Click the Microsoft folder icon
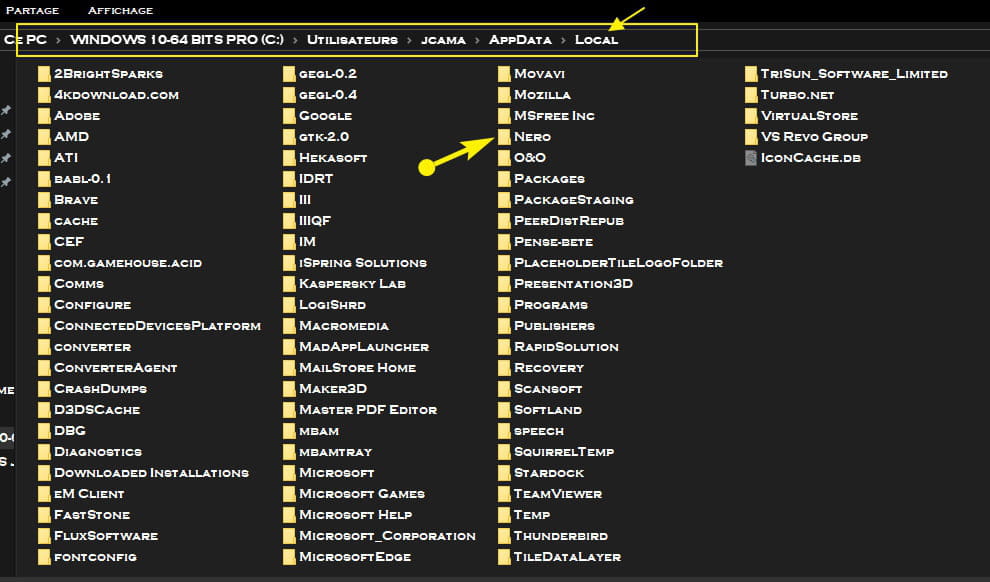 point(289,473)
